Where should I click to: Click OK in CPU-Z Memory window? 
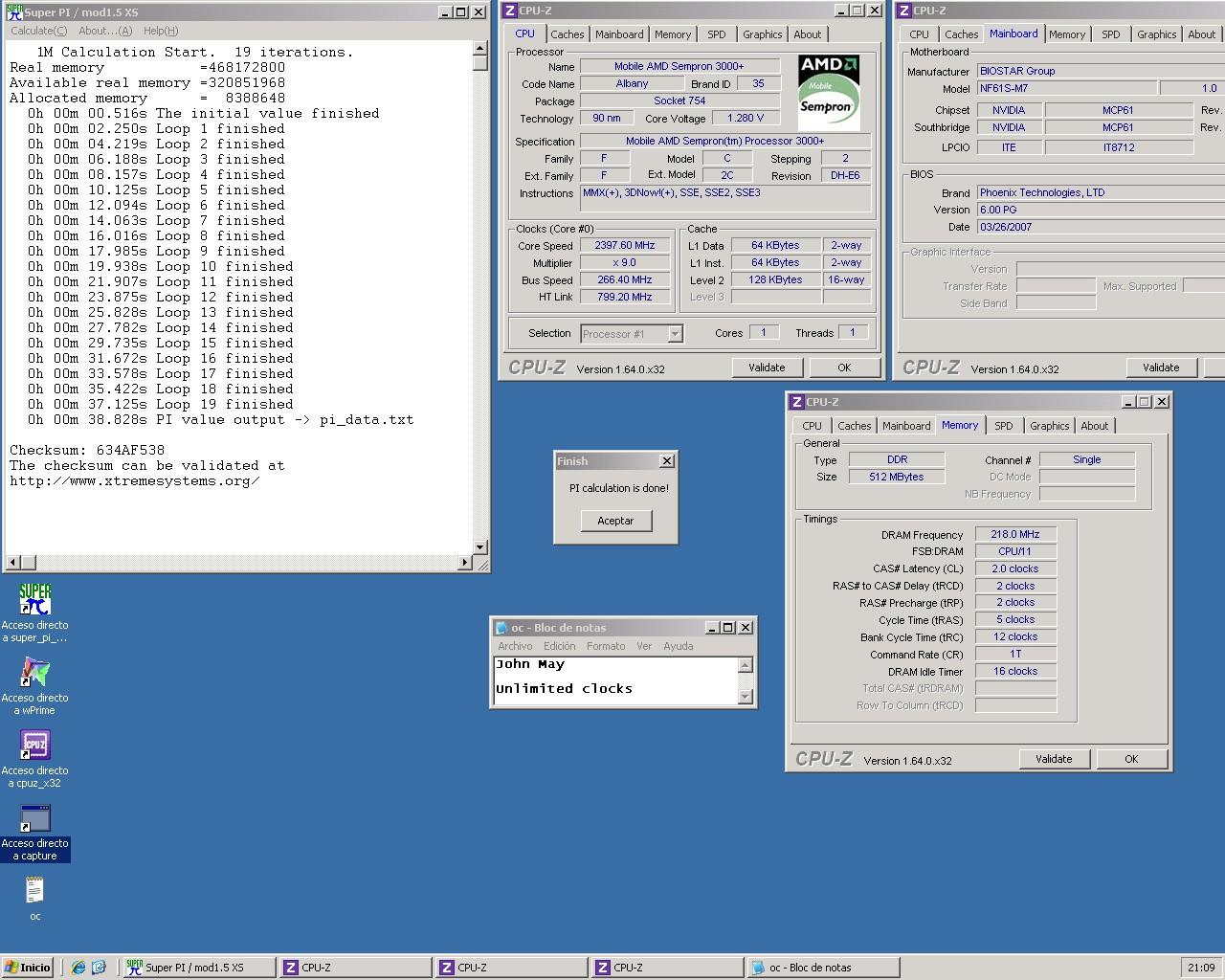coord(1131,759)
